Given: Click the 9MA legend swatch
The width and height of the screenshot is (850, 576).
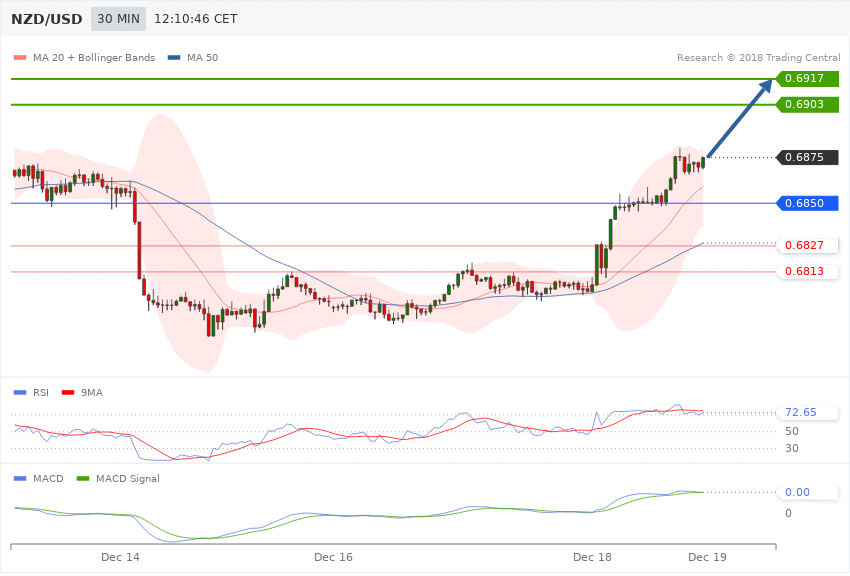Looking at the screenshot, I should [68, 392].
